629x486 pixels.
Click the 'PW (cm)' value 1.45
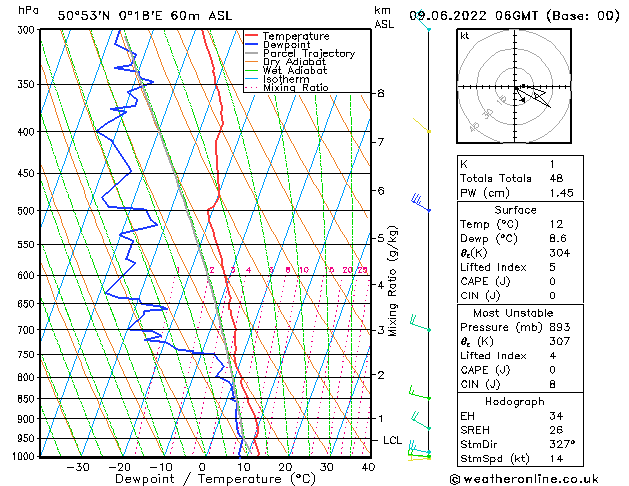pos(561,193)
